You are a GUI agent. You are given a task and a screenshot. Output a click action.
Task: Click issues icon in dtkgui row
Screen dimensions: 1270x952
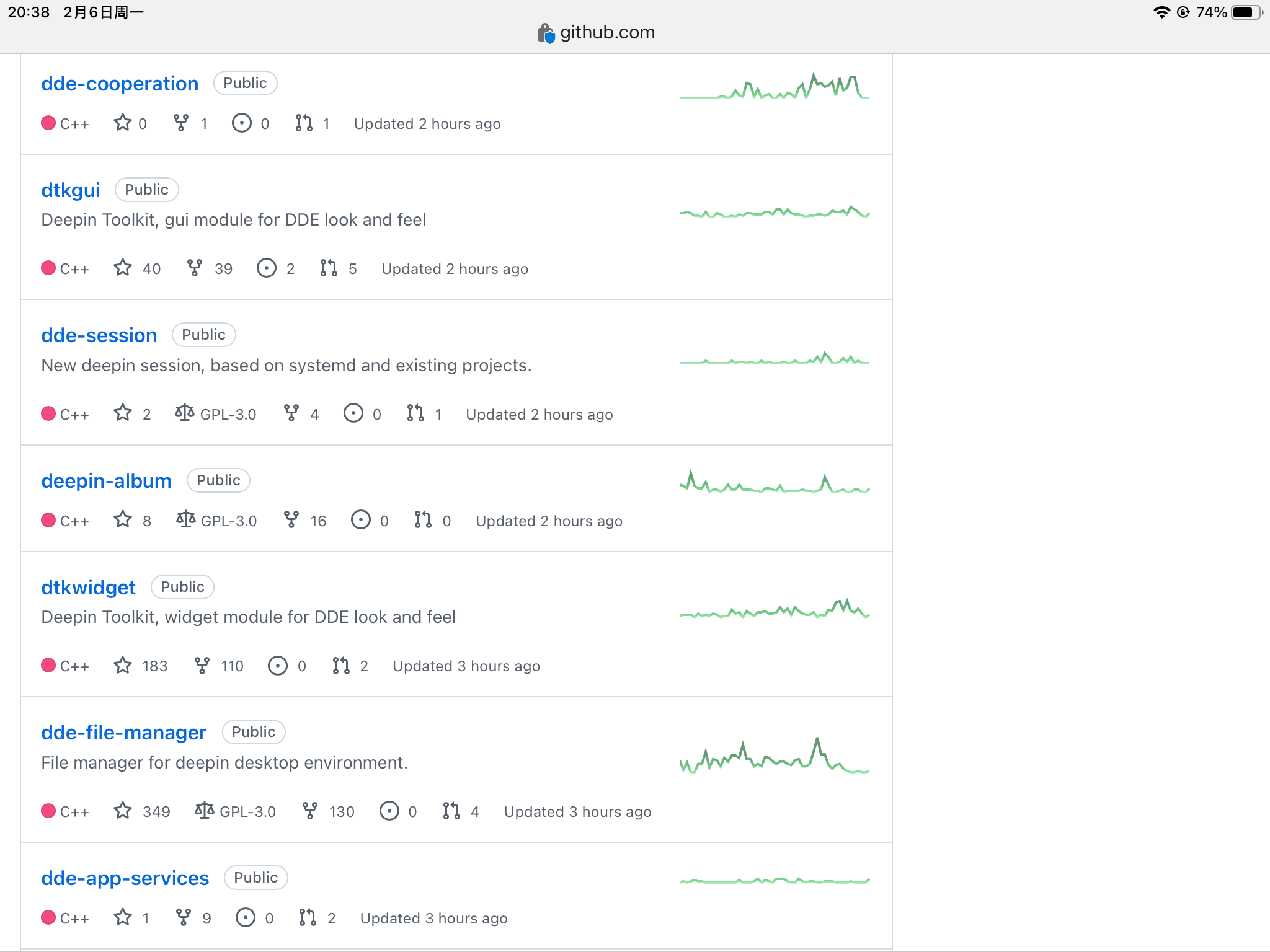point(266,268)
